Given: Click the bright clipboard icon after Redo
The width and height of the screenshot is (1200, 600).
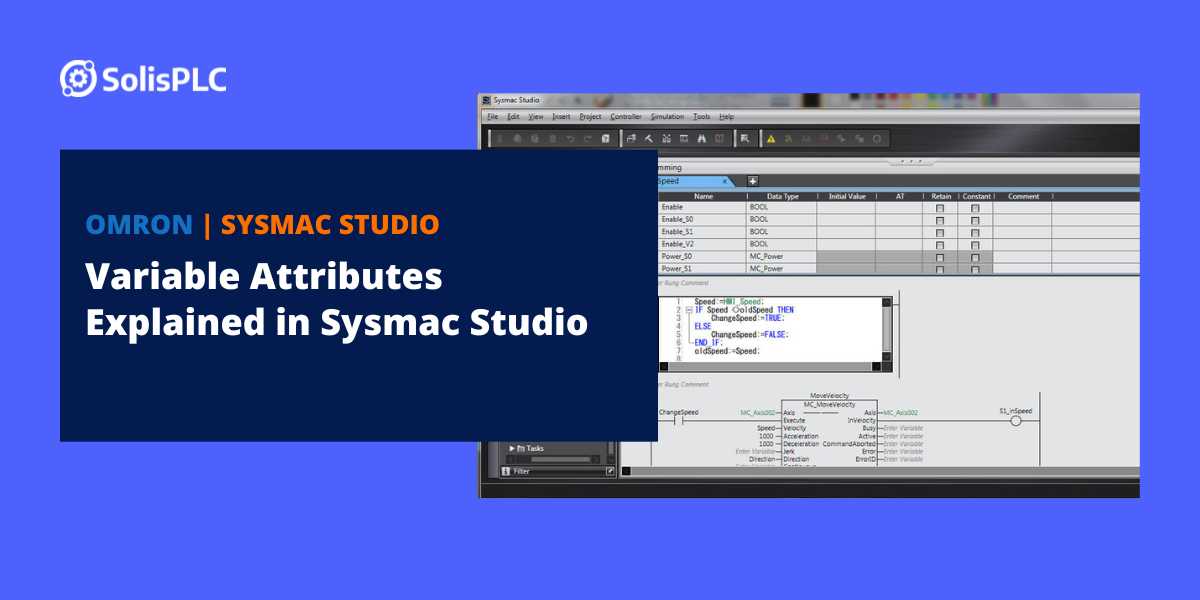Looking at the screenshot, I should (x=605, y=139).
